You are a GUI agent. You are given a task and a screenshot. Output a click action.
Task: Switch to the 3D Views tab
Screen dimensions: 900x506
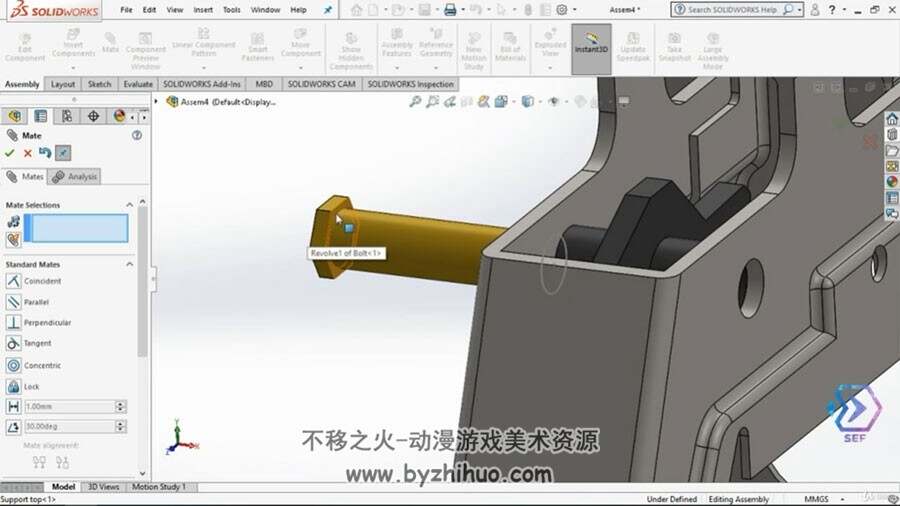[x=103, y=487]
